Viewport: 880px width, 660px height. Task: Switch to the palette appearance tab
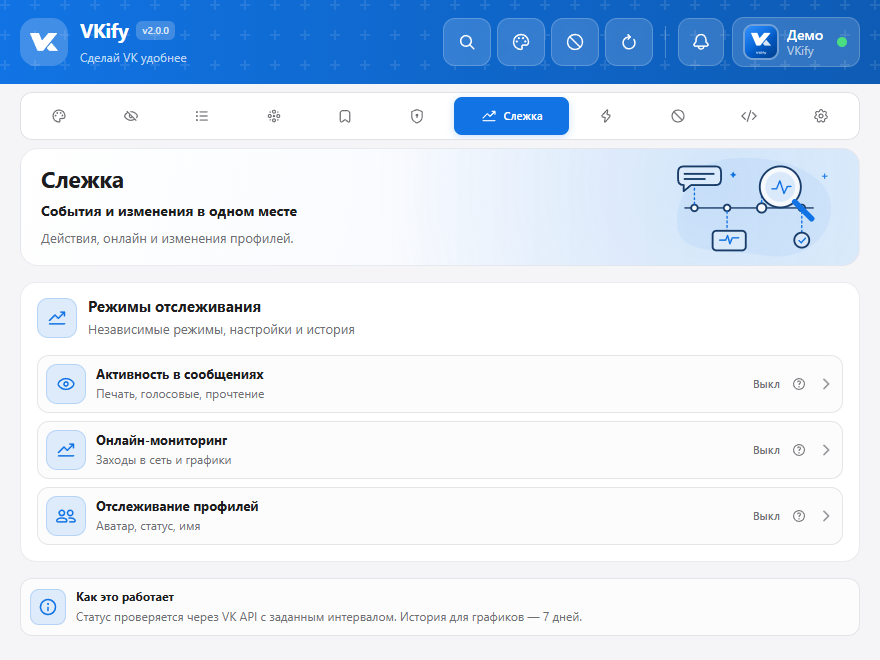coord(59,116)
